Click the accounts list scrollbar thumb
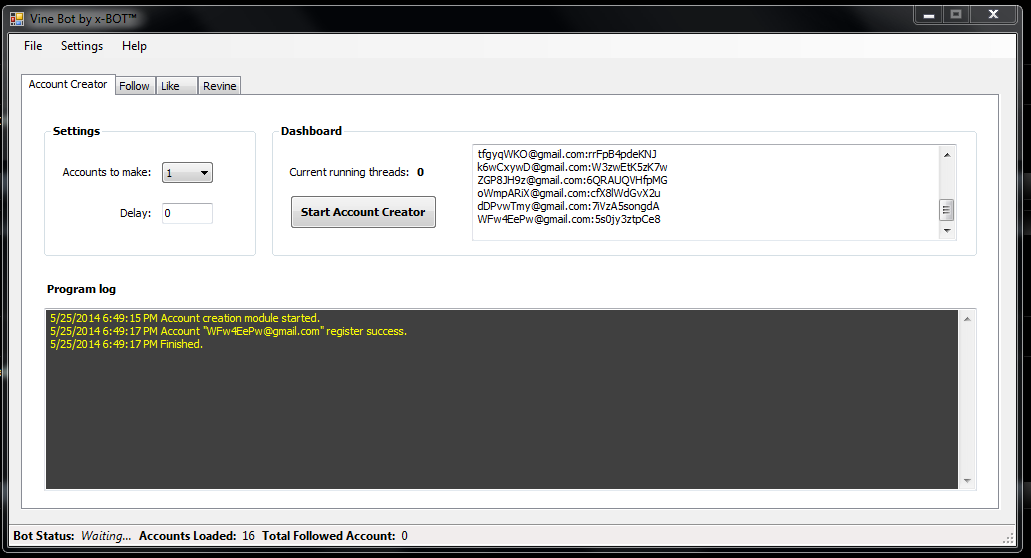1031x558 pixels. [x=947, y=210]
